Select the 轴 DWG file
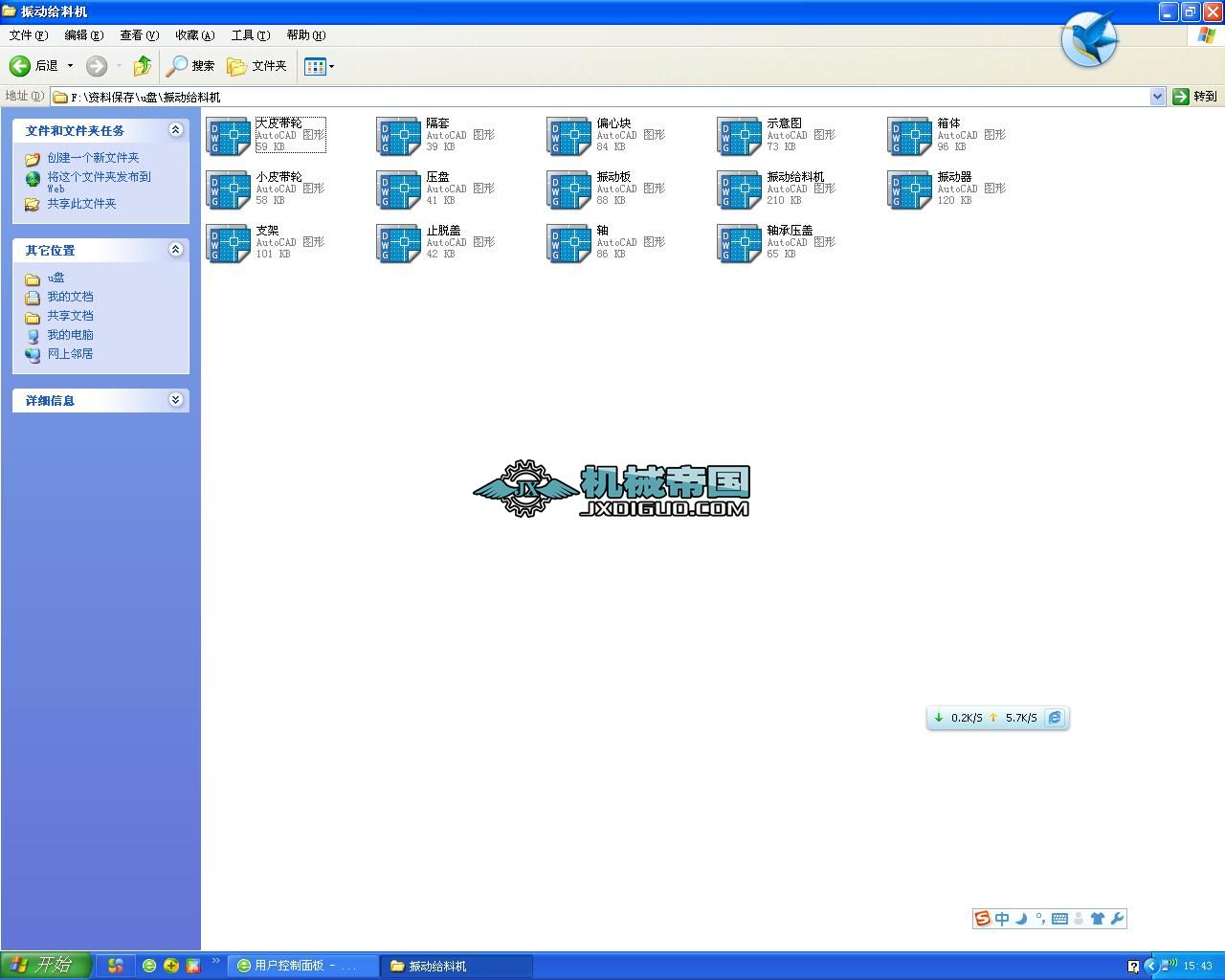Image resolution: width=1225 pixels, height=980 pixels. pyautogui.click(x=607, y=242)
